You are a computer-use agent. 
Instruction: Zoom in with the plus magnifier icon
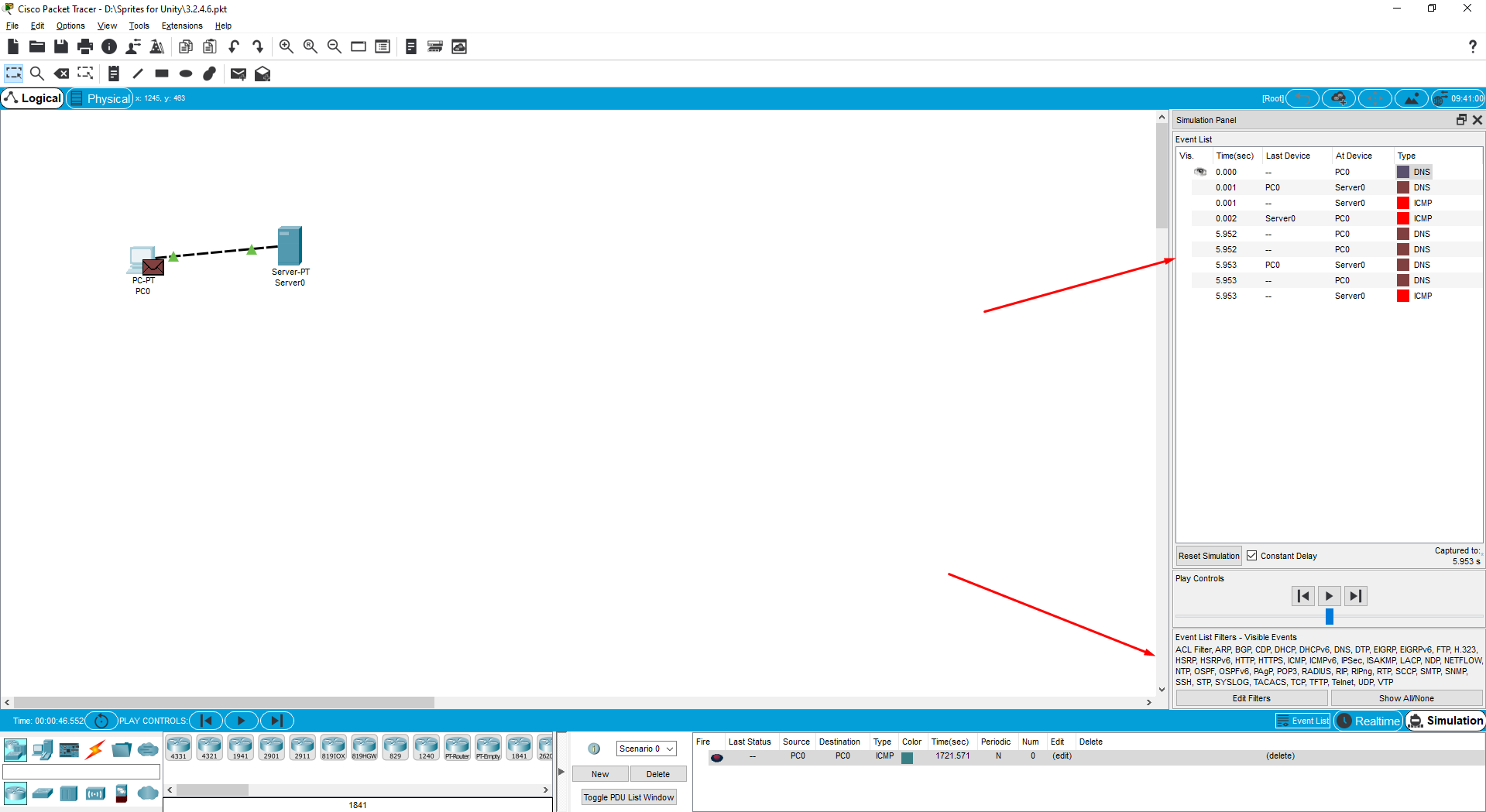(x=286, y=46)
